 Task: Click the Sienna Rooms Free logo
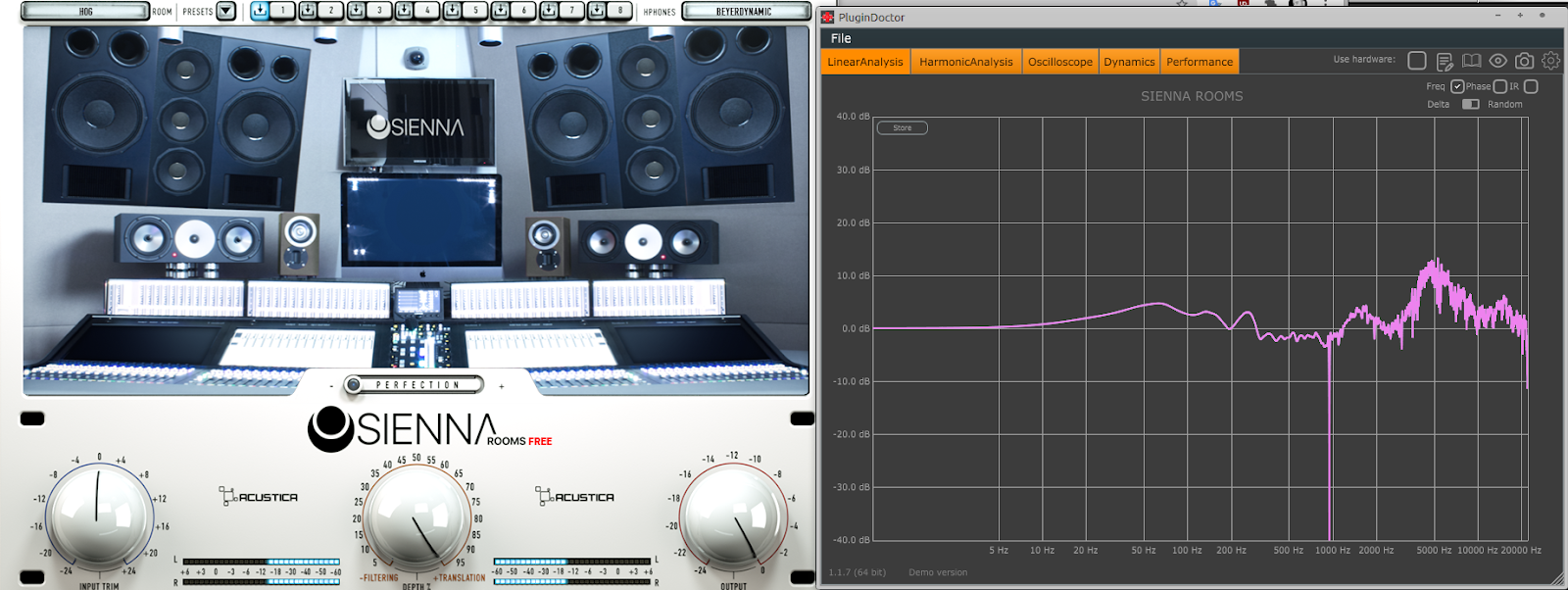pyautogui.click(x=429, y=429)
